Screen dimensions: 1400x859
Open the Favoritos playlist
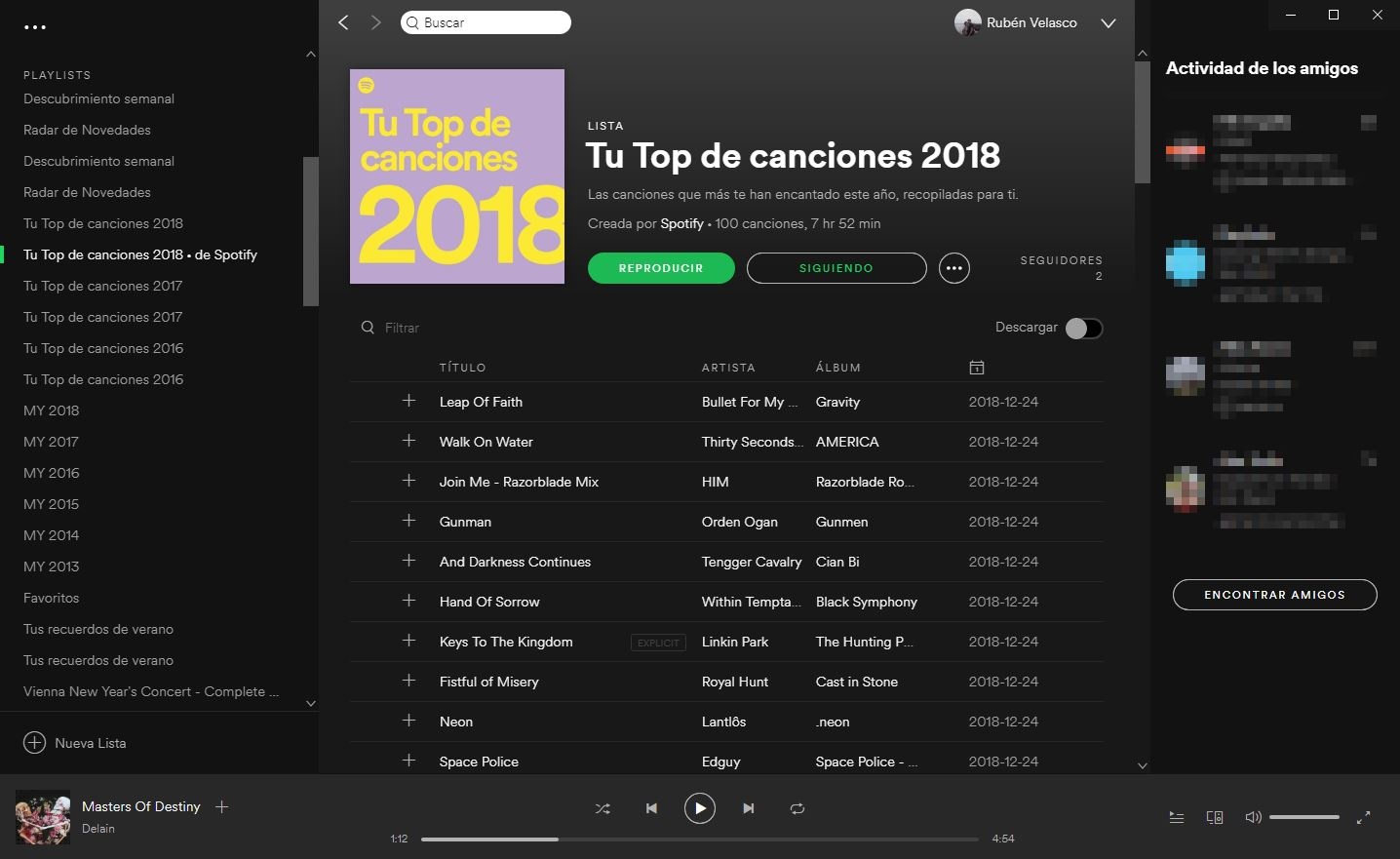tap(52, 598)
